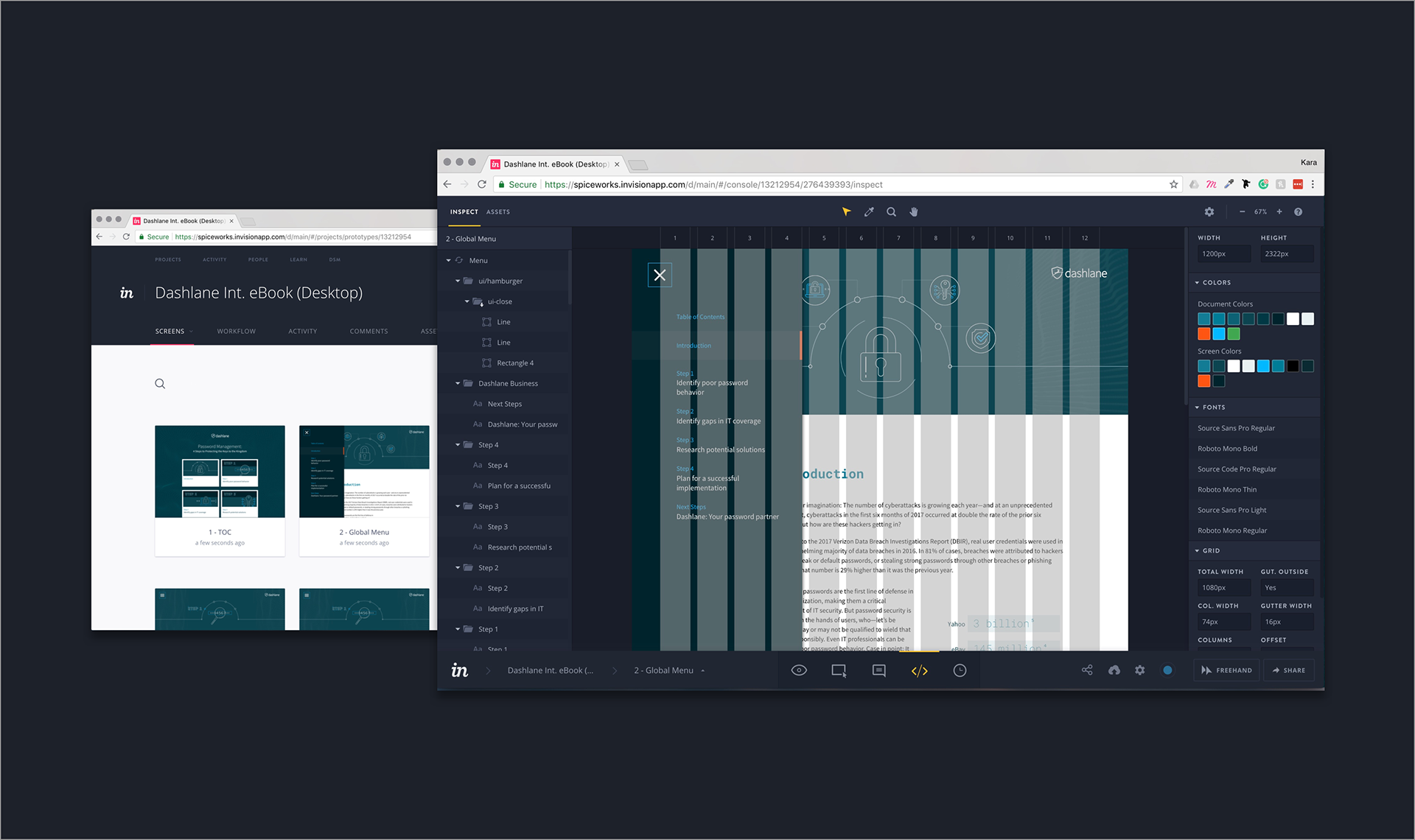This screenshot has height=840, width=1415.
Task: Switch to Build mode icon in bottom bar
Action: click(x=839, y=671)
